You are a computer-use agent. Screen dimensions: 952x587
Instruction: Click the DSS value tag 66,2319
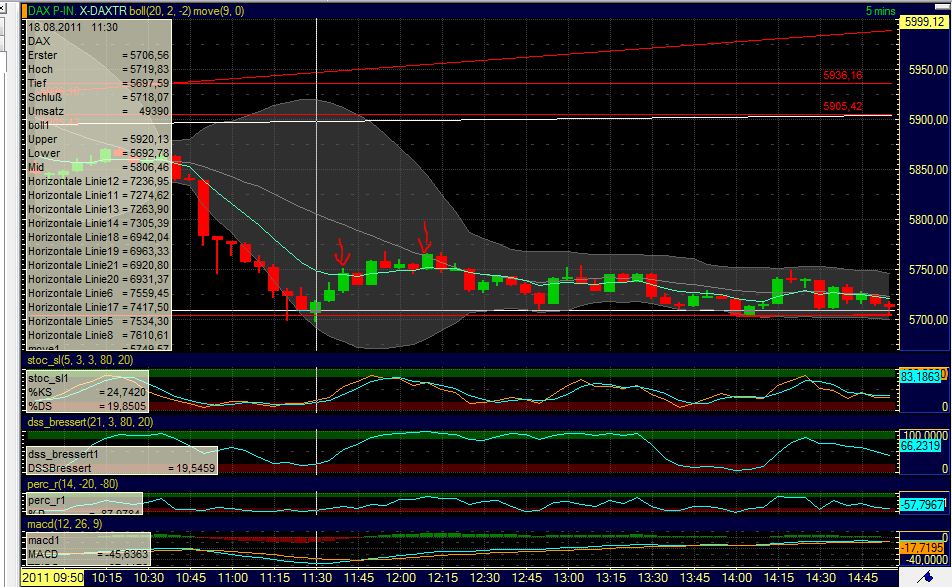[x=920, y=446]
